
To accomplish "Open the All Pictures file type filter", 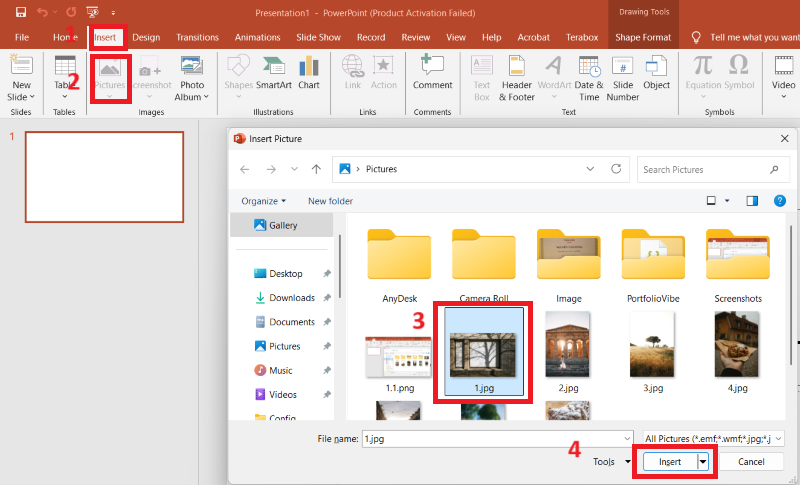I will pyautogui.click(x=713, y=439).
